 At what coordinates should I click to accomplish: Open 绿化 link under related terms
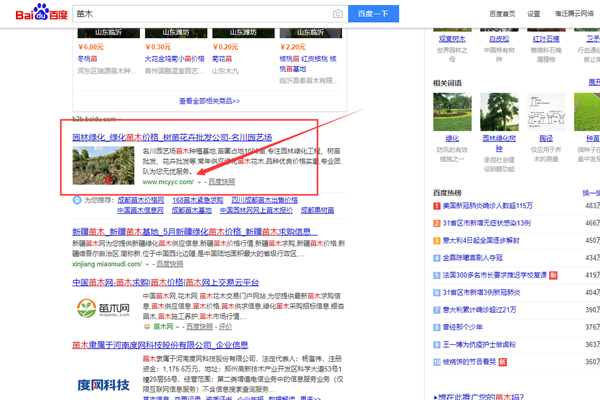[x=452, y=138]
